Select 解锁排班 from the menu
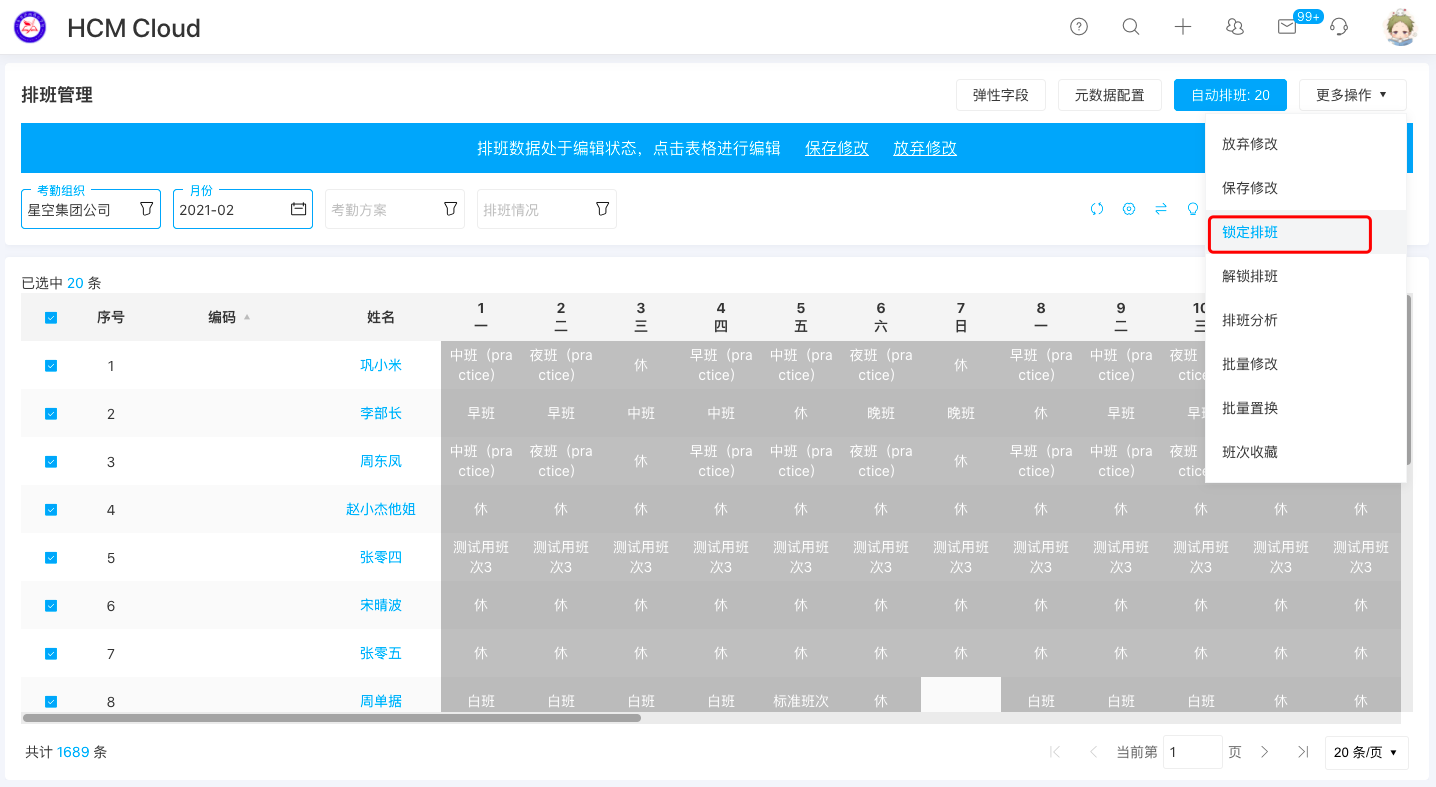 coord(1306,276)
